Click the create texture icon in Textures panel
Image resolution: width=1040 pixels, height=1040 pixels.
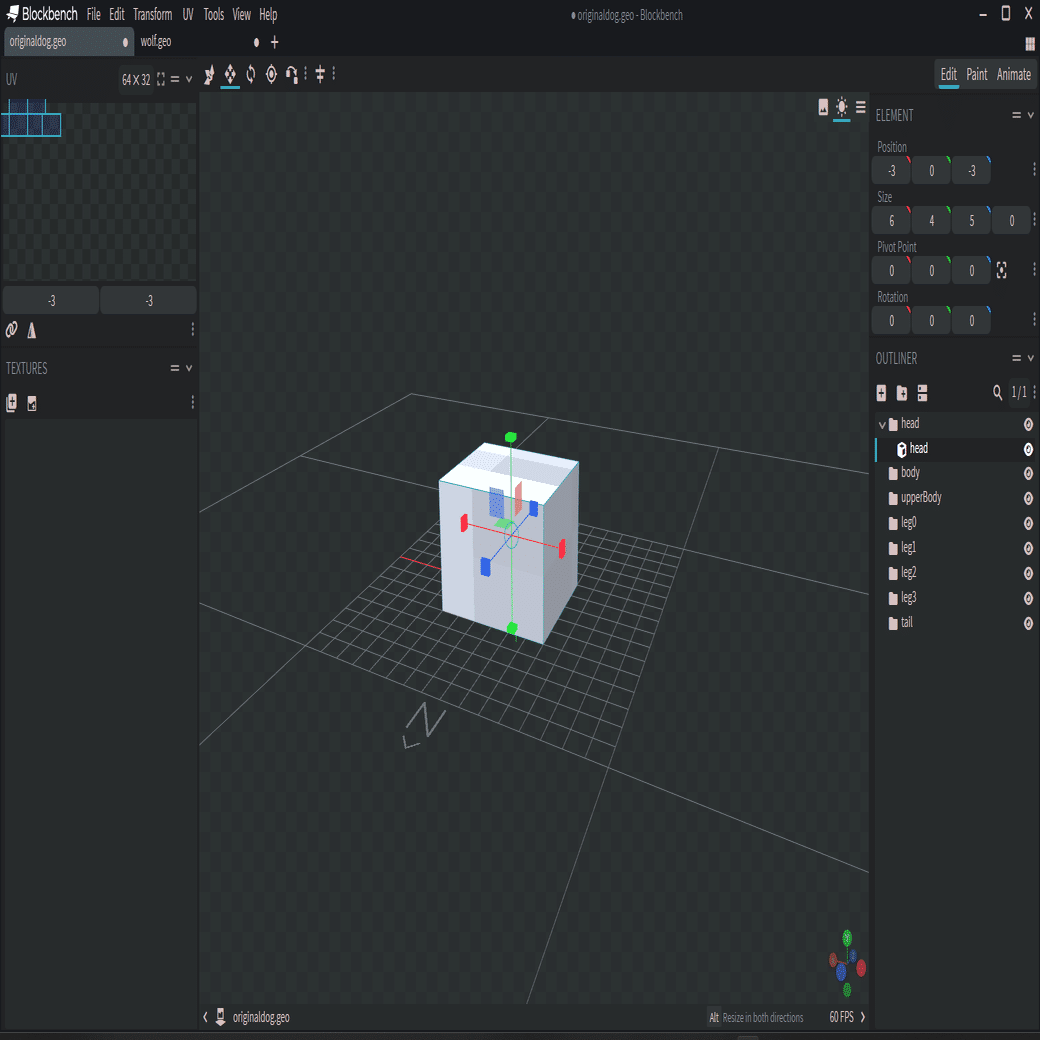[32, 403]
